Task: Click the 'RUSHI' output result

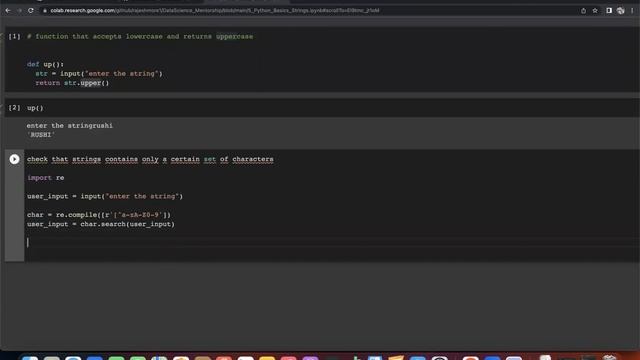Action: [x=41, y=135]
